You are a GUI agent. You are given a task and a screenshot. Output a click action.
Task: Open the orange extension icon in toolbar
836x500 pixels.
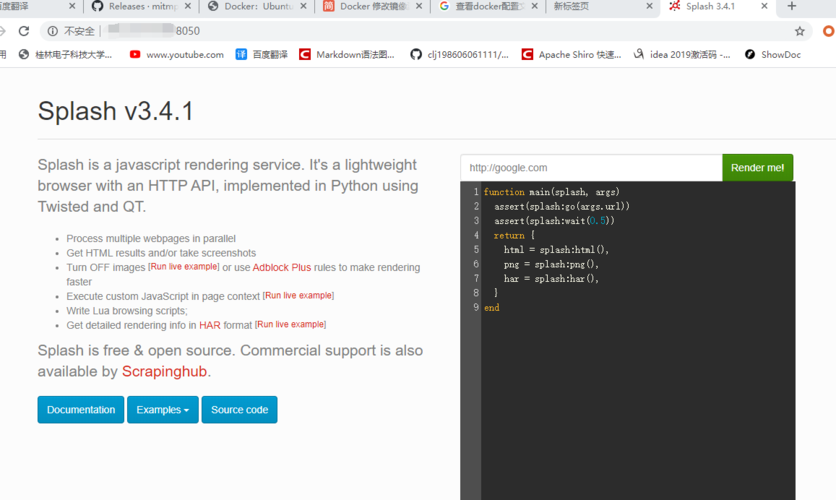829,31
